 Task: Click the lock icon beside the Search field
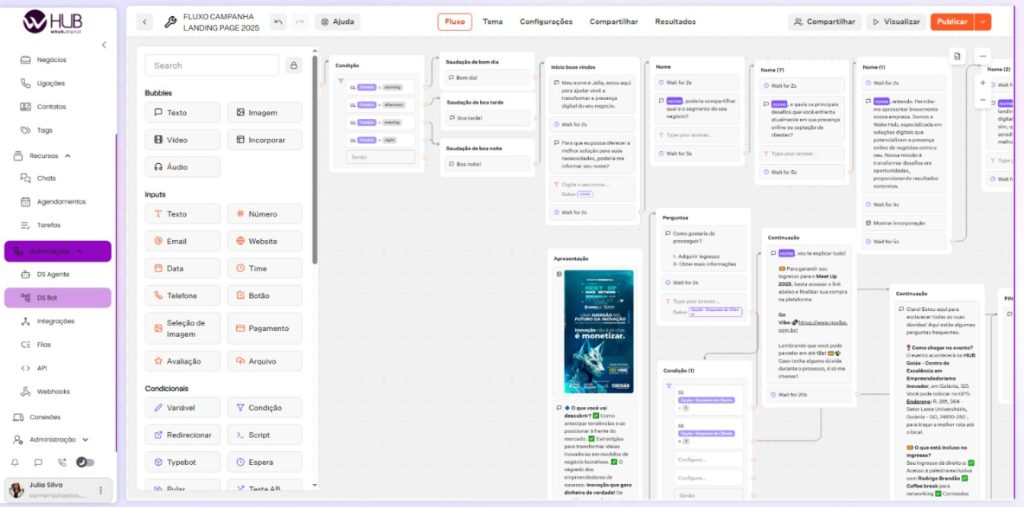tap(294, 65)
